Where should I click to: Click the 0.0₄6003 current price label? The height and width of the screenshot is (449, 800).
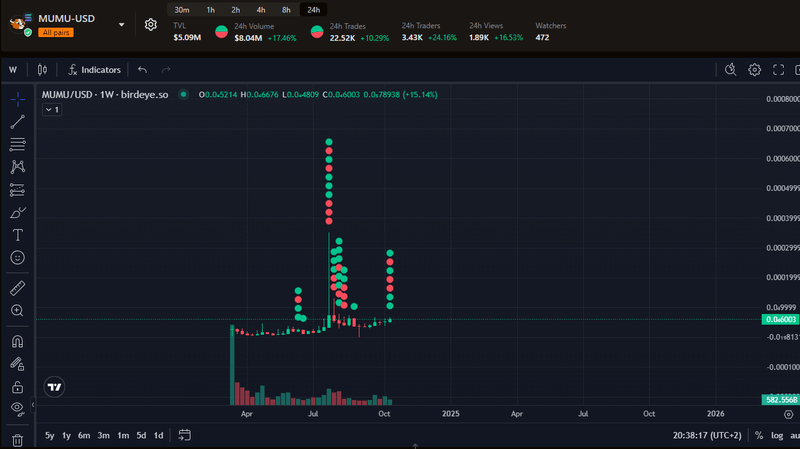[780, 319]
